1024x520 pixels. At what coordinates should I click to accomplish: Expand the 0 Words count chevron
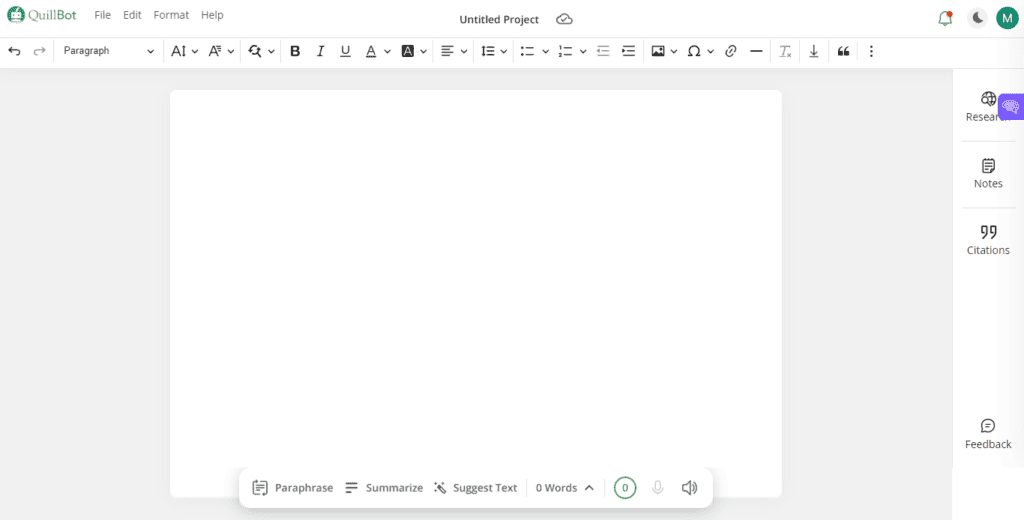coord(589,488)
